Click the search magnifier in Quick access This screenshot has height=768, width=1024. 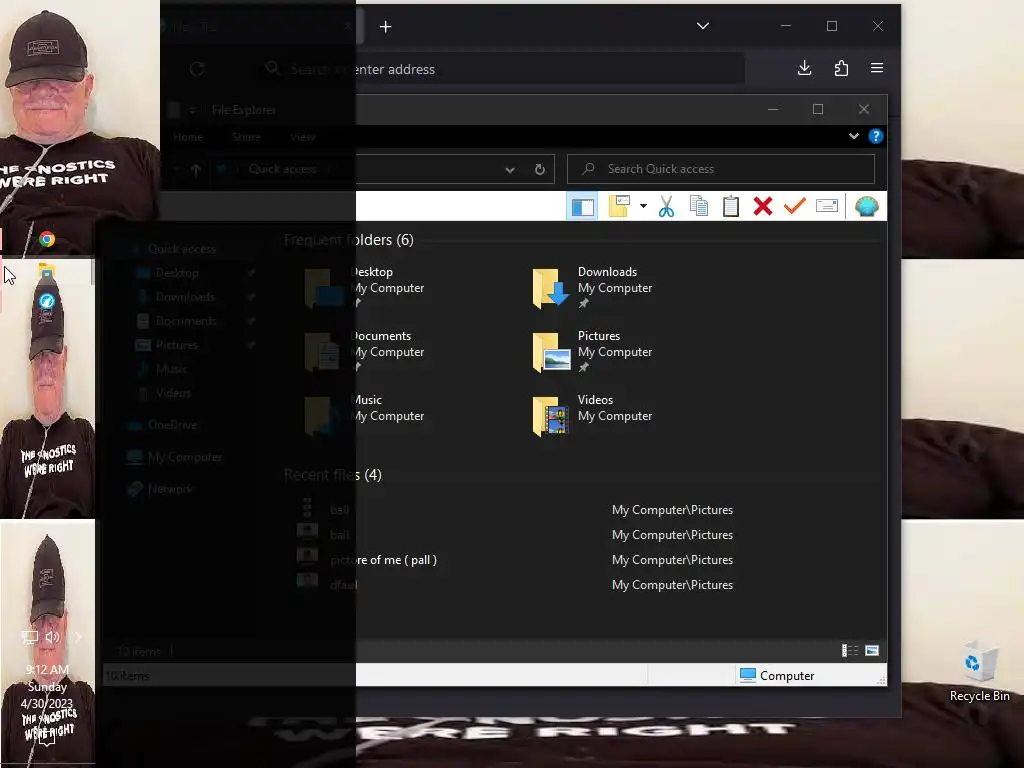pos(588,168)
